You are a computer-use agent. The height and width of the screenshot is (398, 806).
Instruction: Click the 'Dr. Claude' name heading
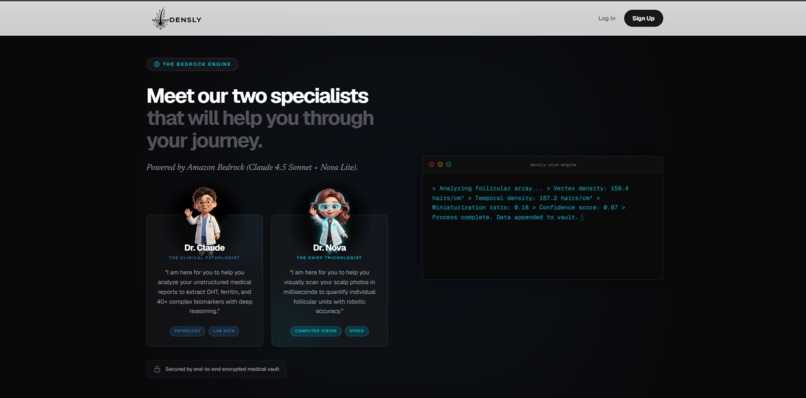click(x=205, y=248)
